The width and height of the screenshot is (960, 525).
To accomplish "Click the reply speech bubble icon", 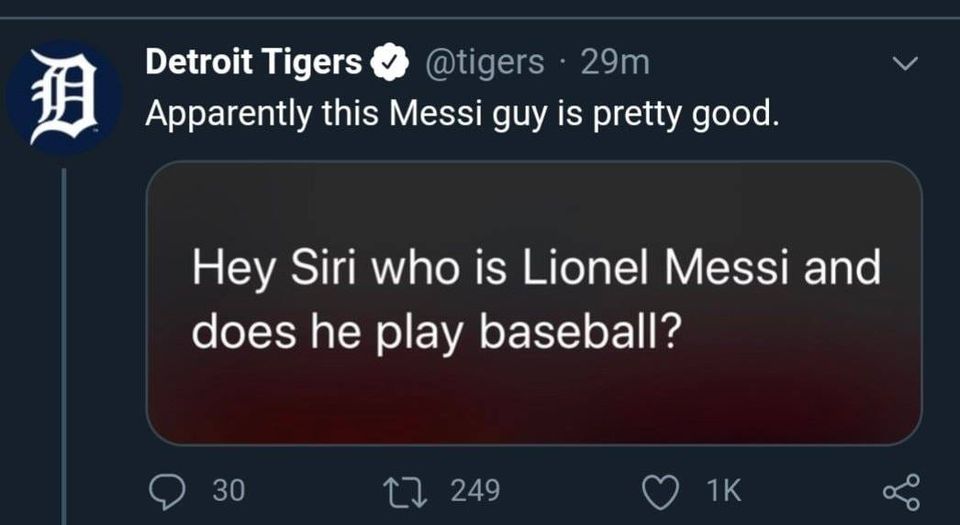I will [x=166, y=490].
